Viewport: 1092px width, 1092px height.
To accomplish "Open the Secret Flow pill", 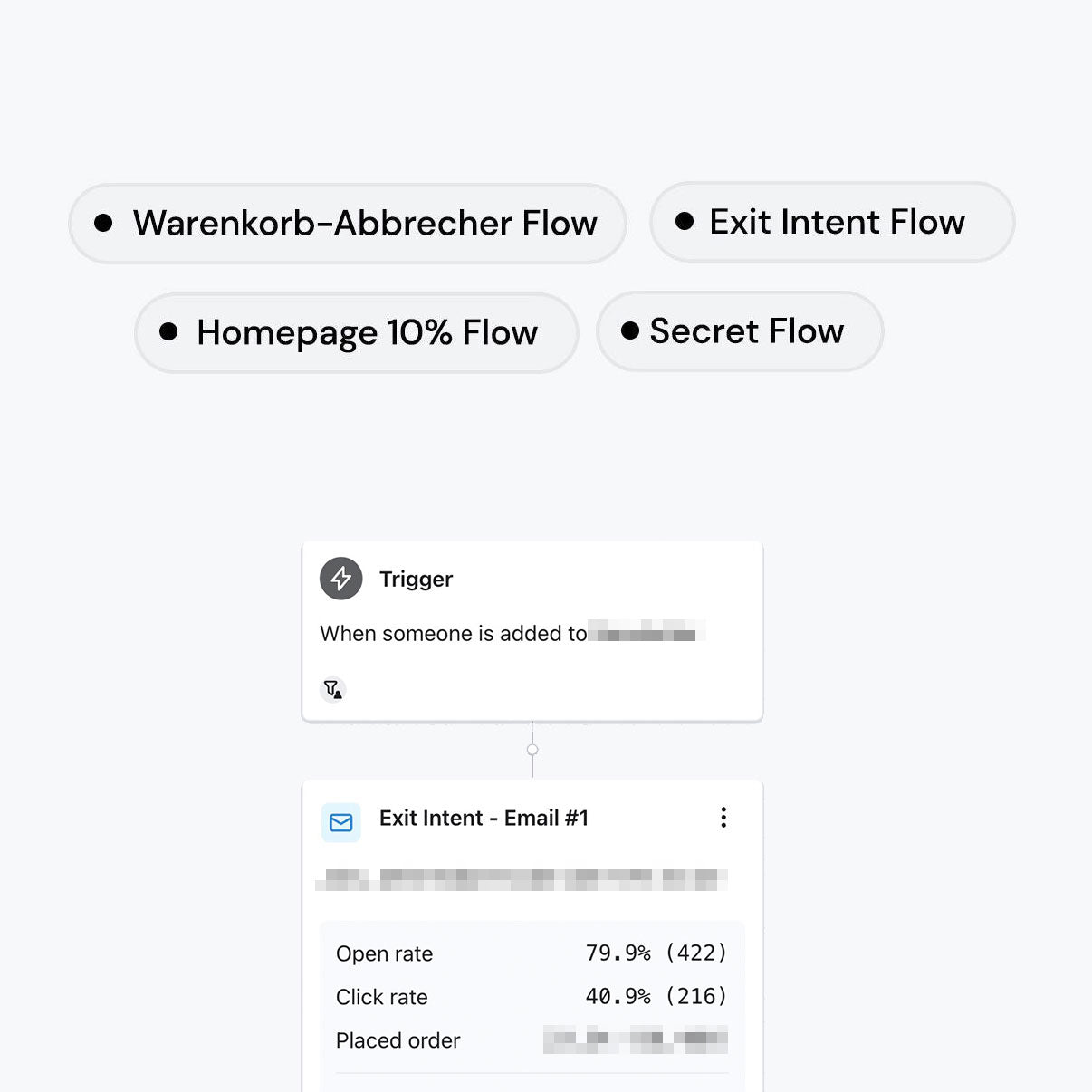I will [x=740, y=331].
